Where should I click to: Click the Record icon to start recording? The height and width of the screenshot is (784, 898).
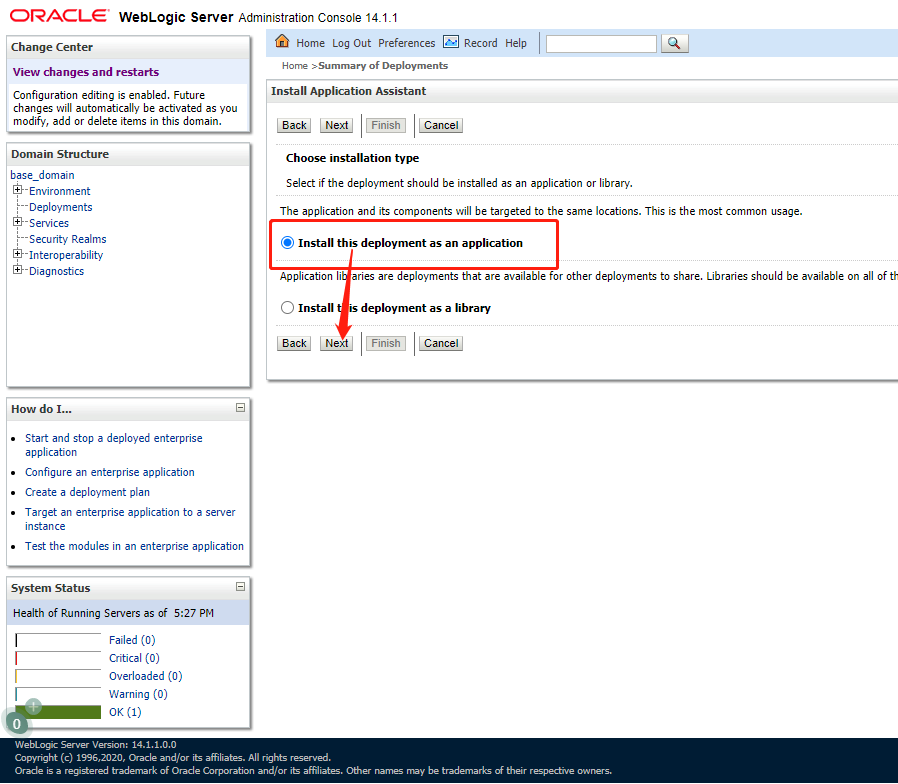point(451,43)
